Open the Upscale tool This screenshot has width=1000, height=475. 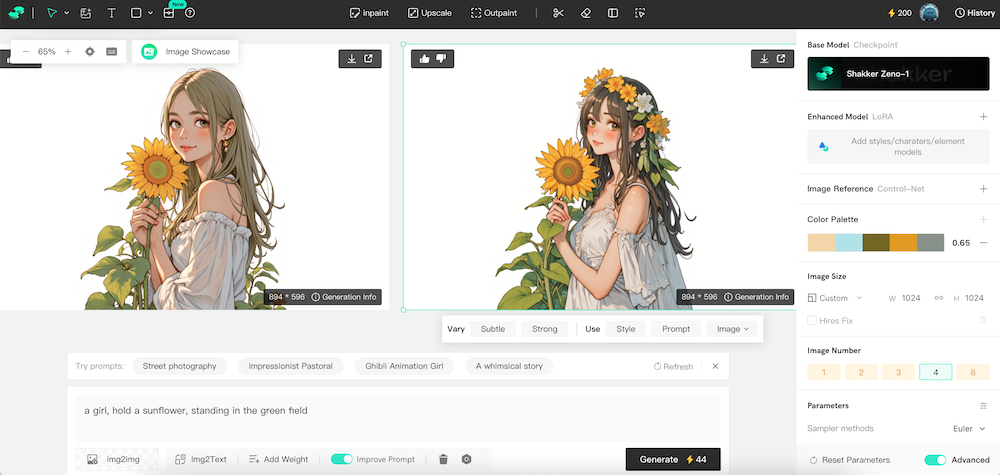(x=429, y=13)
